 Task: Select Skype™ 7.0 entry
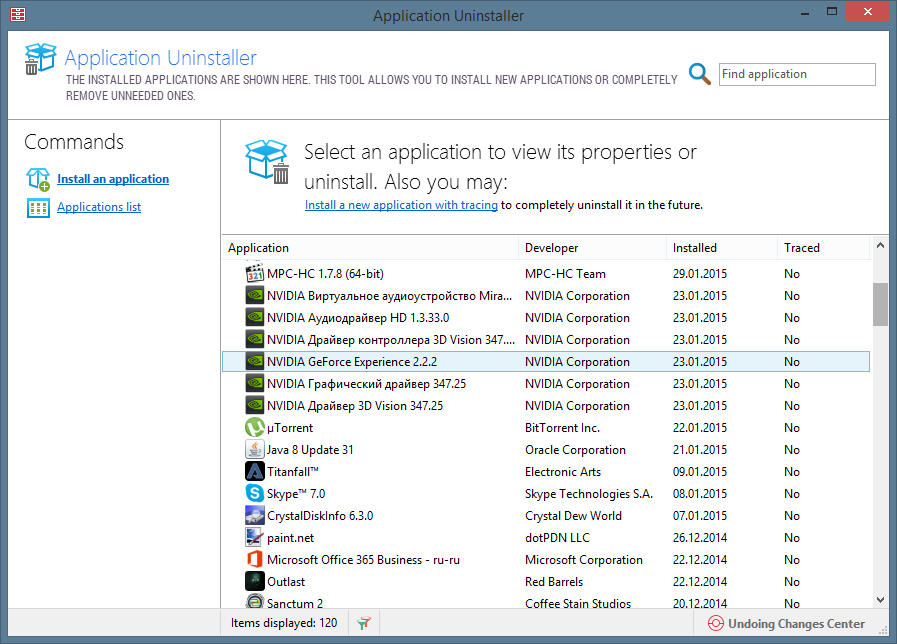(546, 493)
